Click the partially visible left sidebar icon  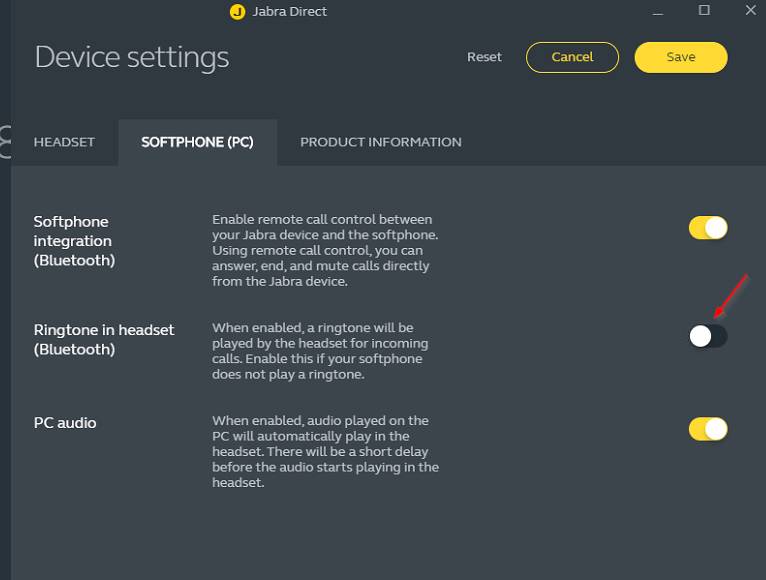[x=5, y=142]
